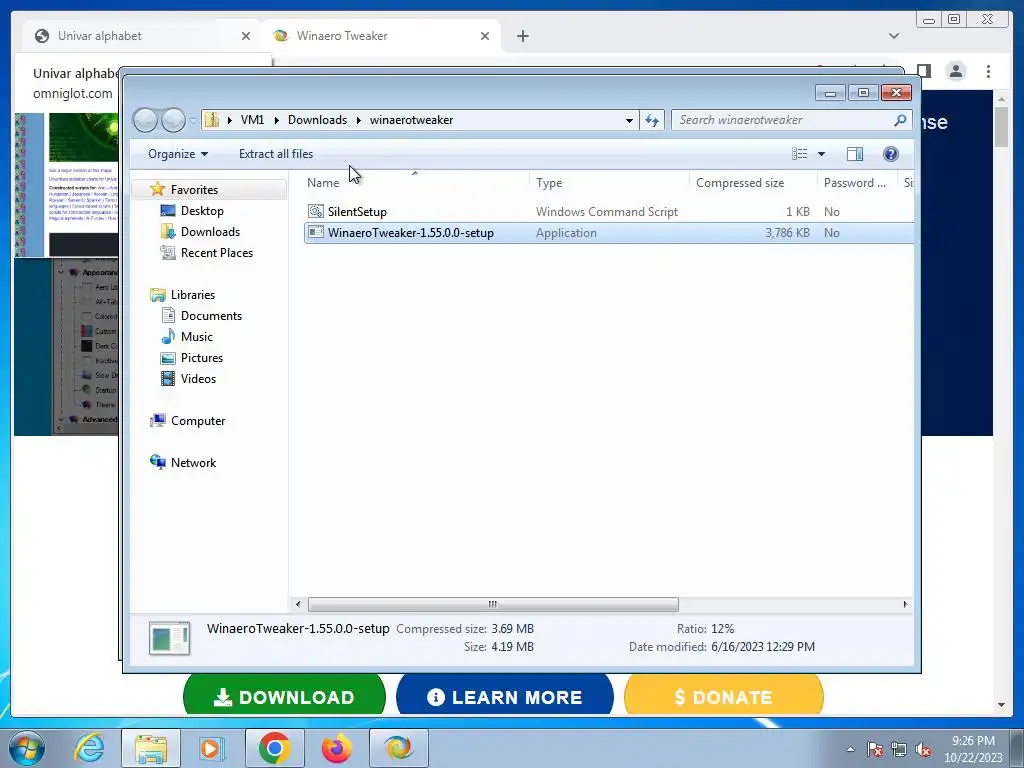Open a new Chrome tab

coord(522,36)
